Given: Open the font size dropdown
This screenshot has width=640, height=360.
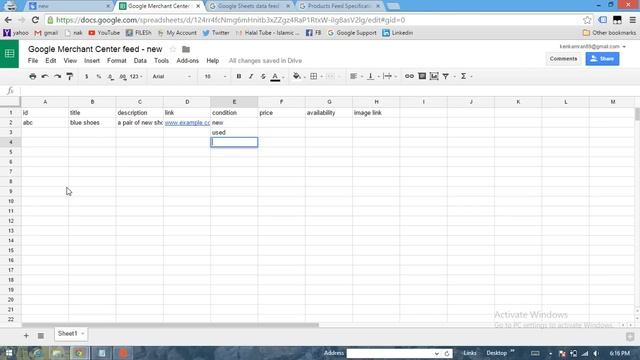Looking at the screenshot, I should pyautogui.click(x=215, y=76).
